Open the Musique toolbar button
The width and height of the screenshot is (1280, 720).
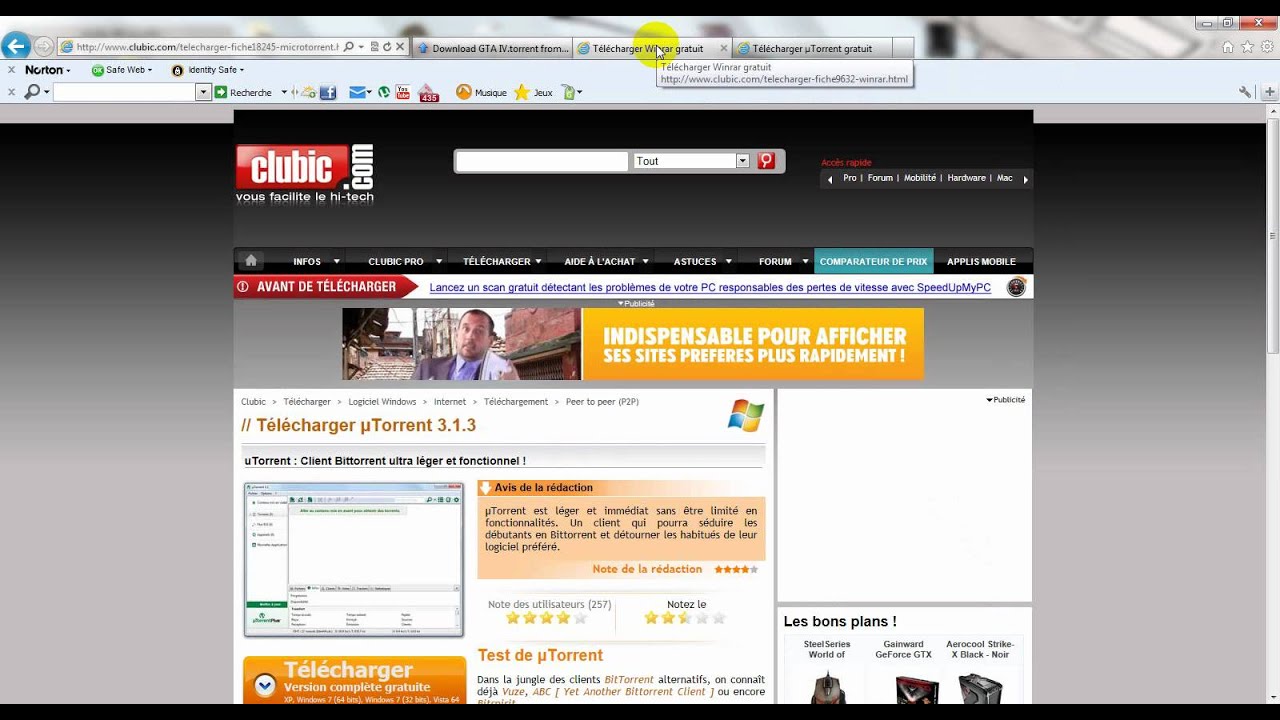[x=481, y=92]
